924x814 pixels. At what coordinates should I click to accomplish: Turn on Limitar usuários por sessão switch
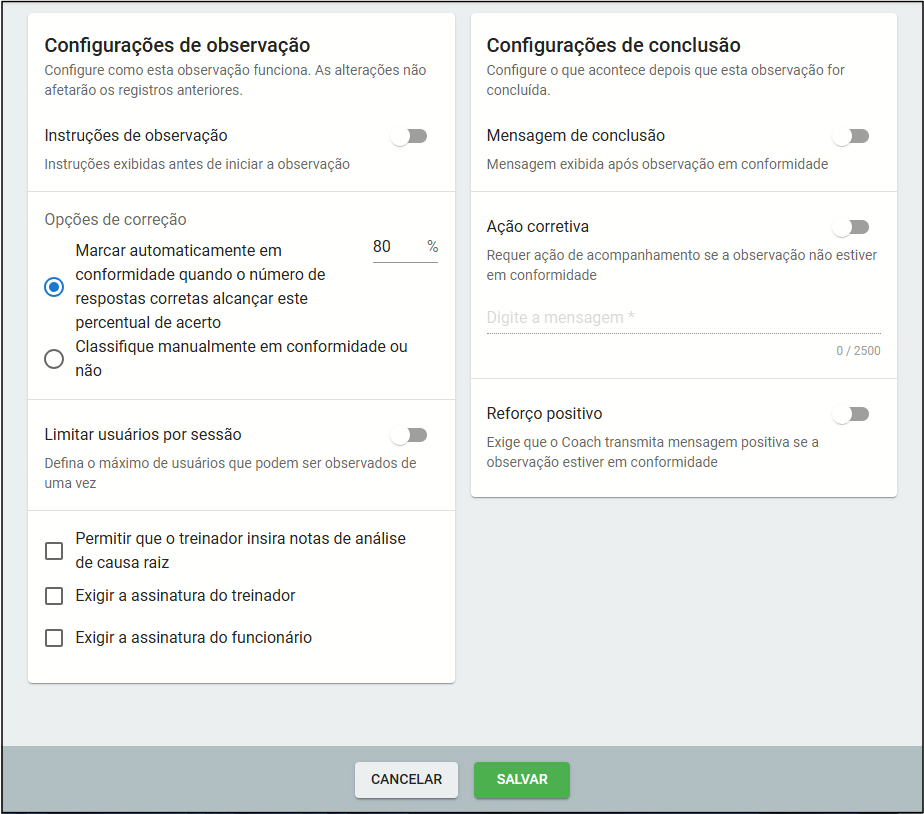[x=408, y=435]
